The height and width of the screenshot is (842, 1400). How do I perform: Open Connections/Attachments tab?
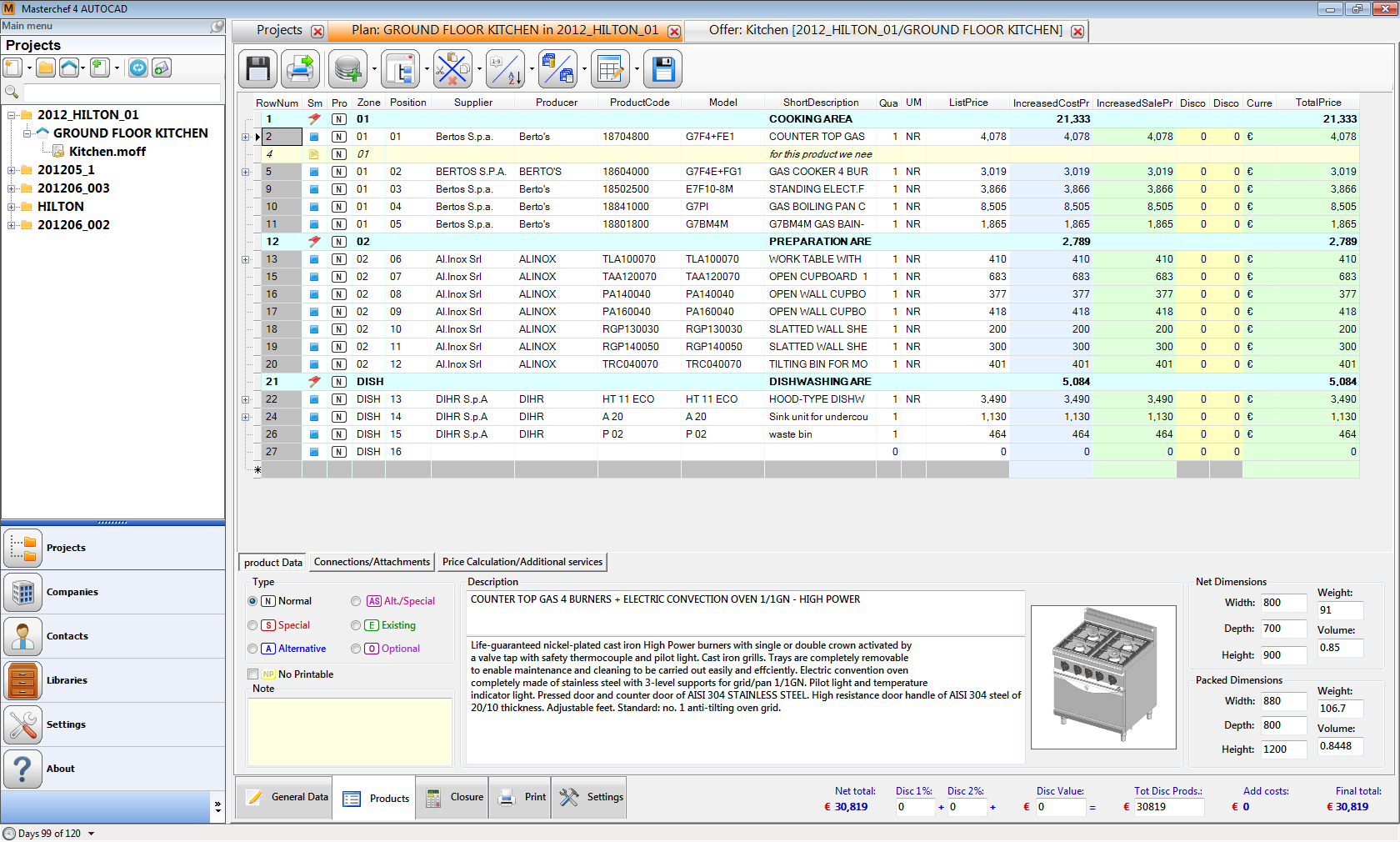point(372,562)
